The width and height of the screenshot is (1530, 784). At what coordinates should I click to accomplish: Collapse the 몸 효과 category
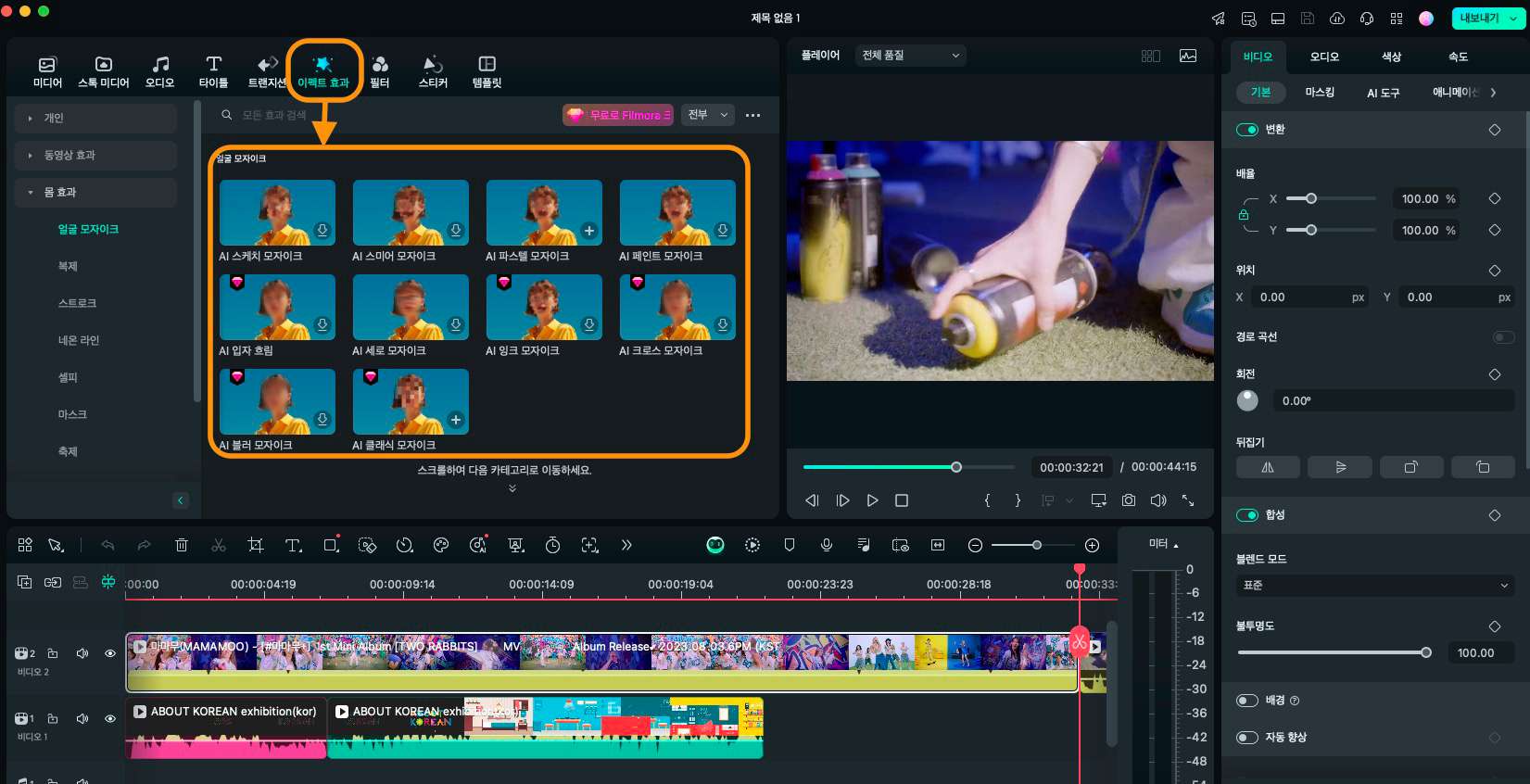[x=95, y=192]
